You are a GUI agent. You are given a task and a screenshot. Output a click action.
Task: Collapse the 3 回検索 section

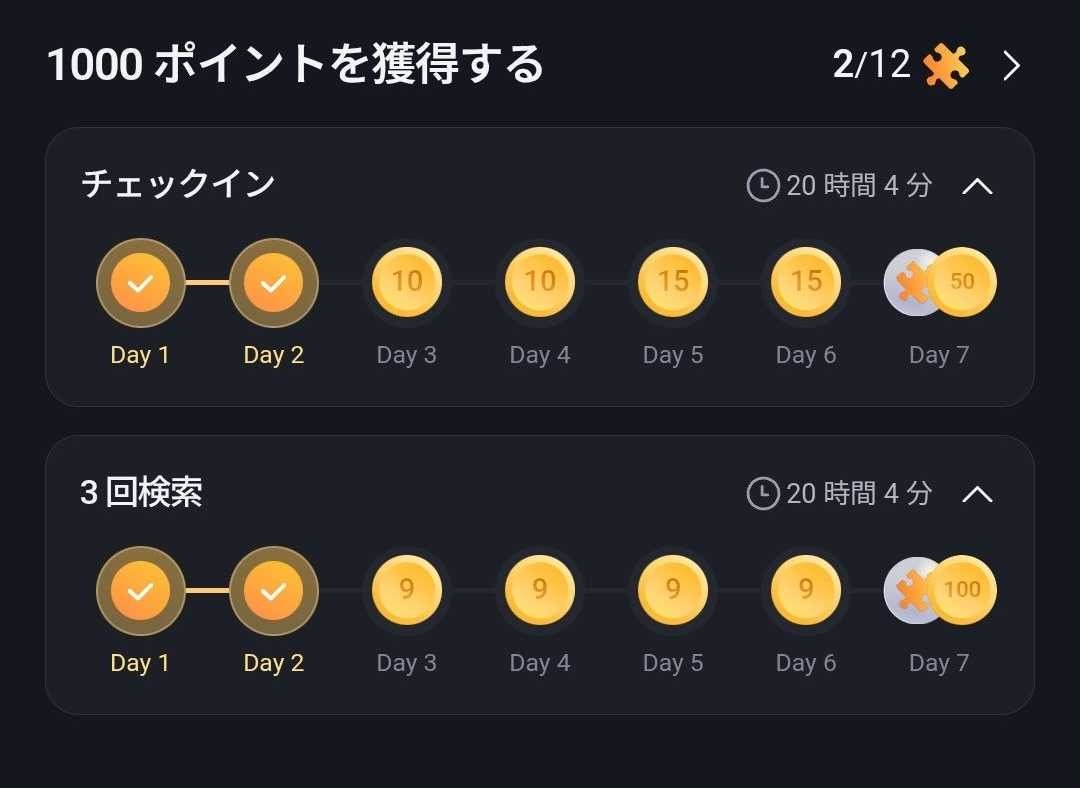978,493
